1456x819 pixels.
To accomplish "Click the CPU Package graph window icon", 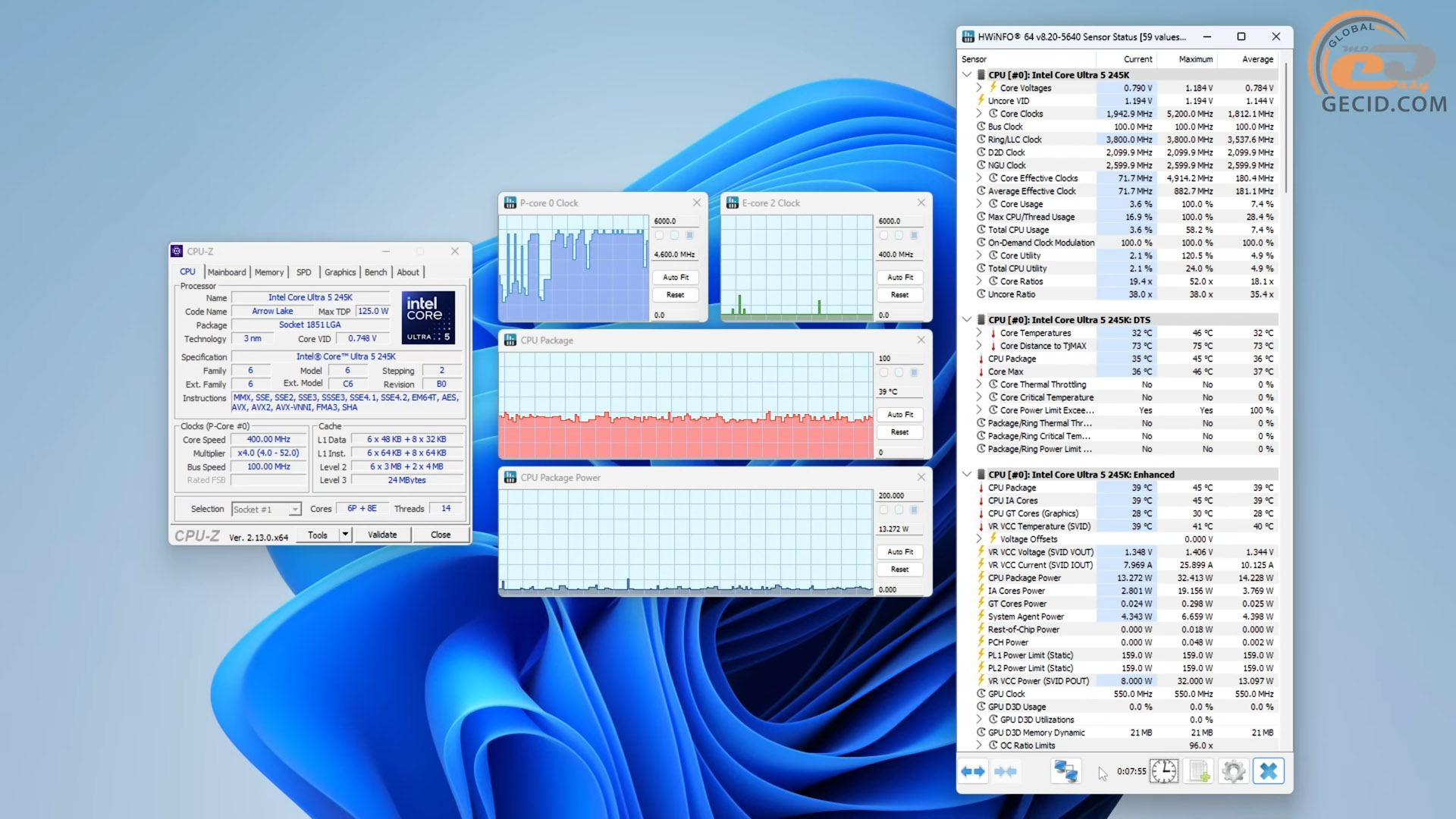I will pyautogui.click(x=510, y=340).
